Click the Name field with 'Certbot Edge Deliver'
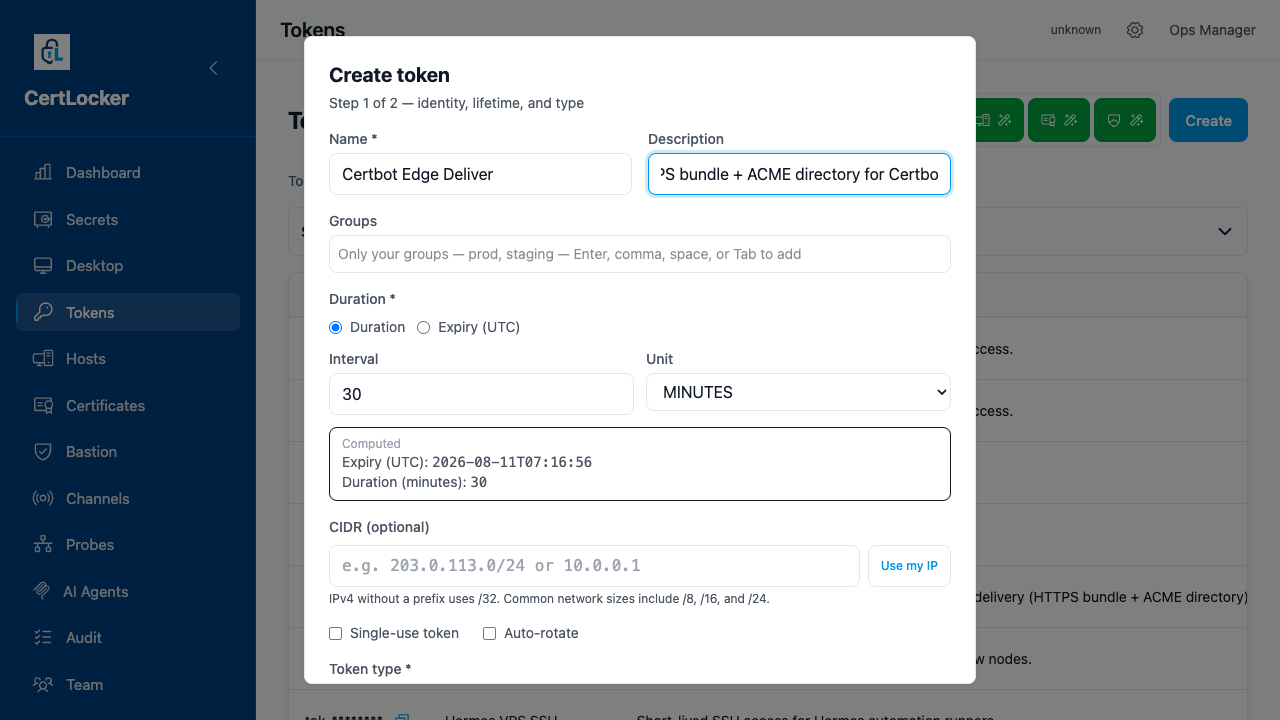 click(480, 174)
